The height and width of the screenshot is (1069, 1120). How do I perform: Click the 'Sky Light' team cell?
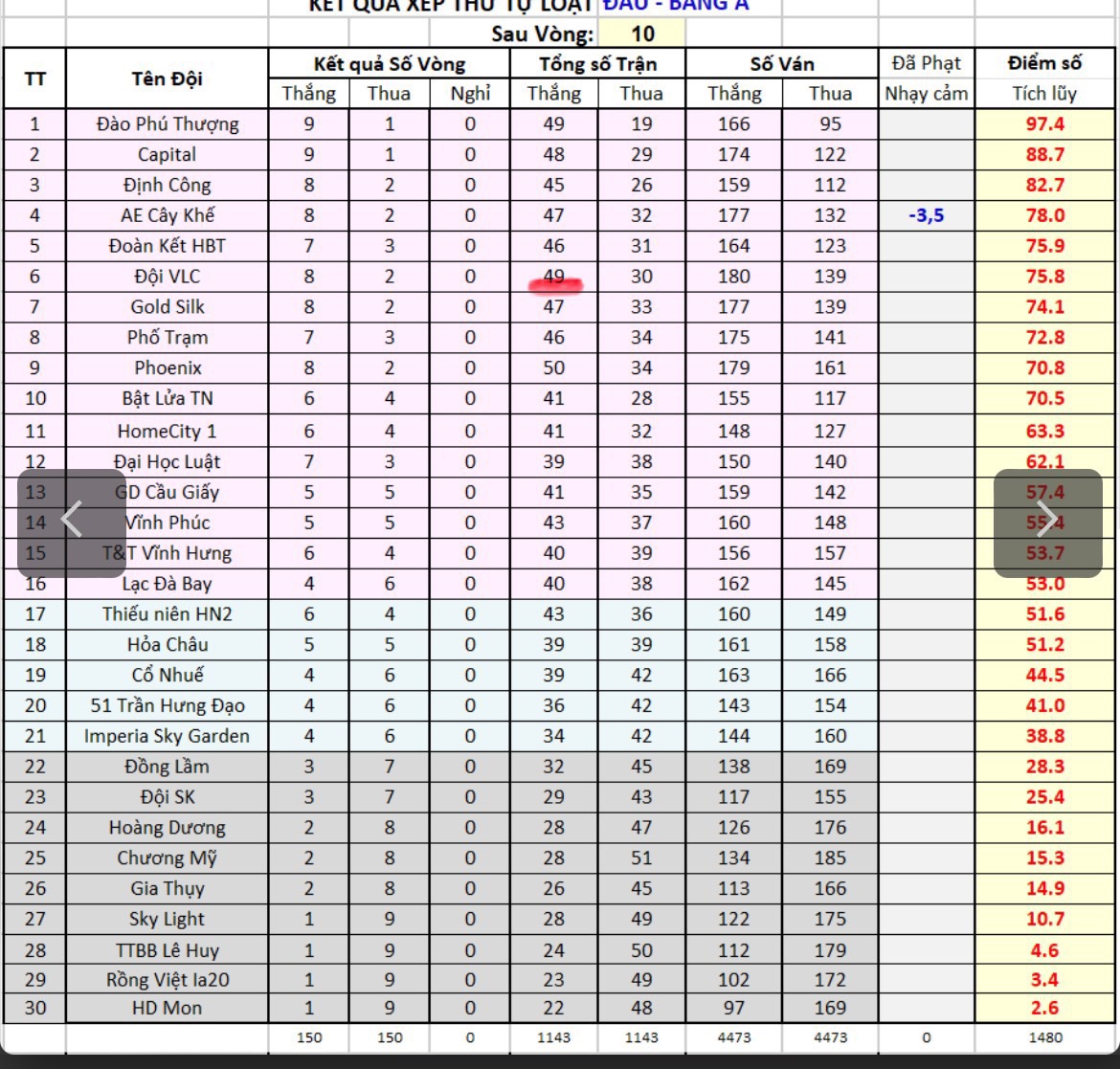pos(168,919)
